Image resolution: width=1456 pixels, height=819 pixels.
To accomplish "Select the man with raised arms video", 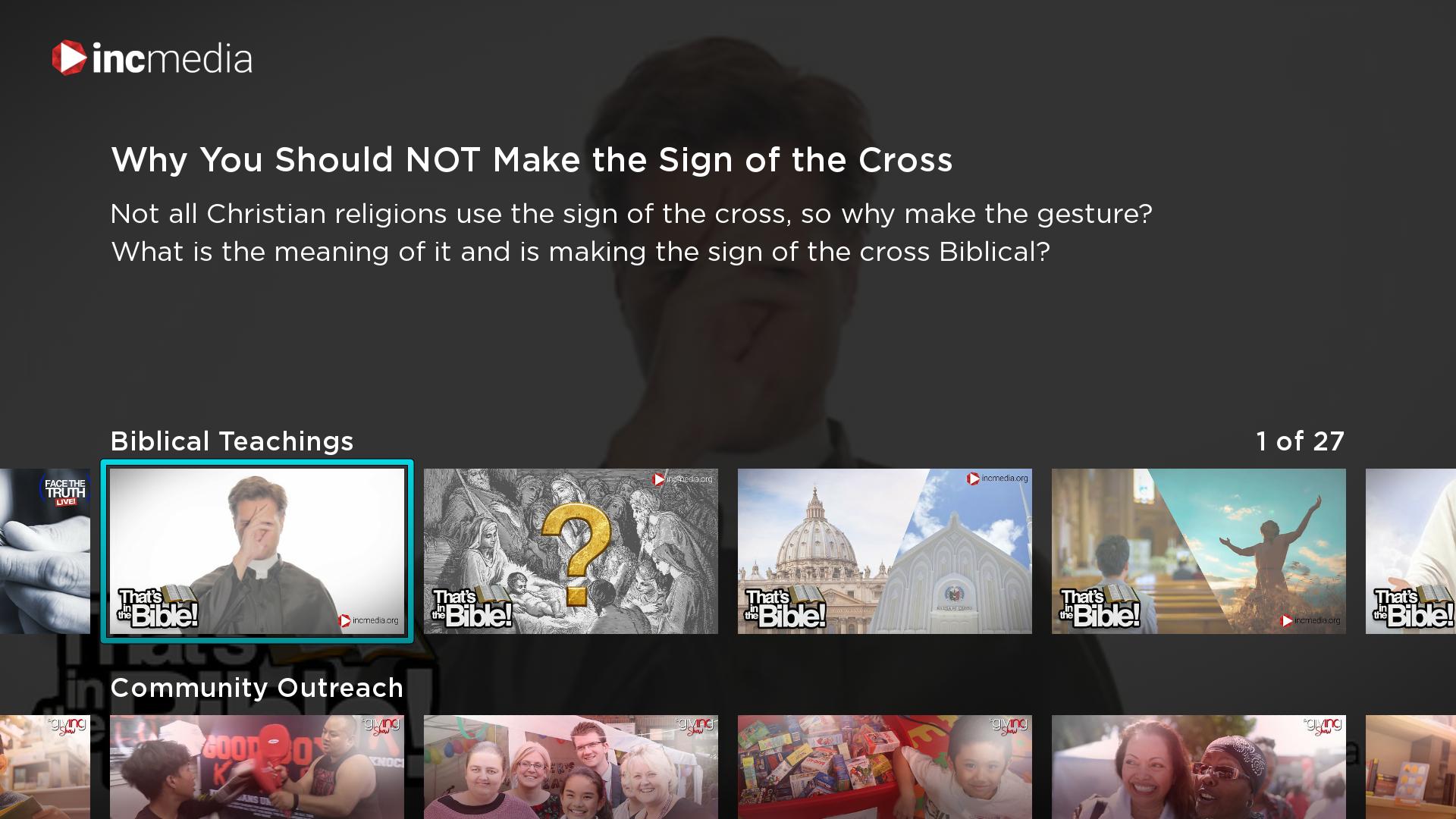I will click(1199, 551).
